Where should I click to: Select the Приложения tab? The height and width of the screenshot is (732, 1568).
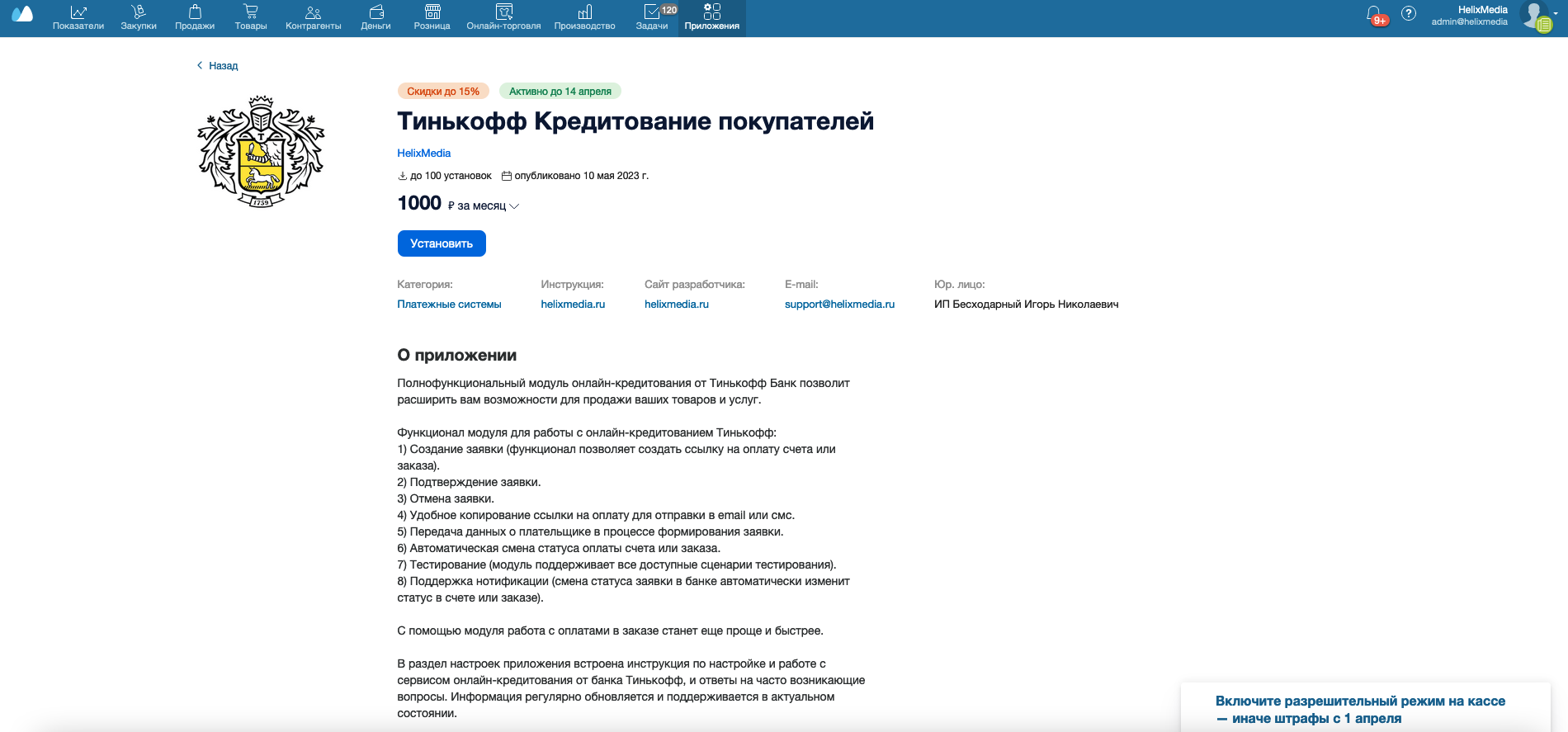point(712,18)
